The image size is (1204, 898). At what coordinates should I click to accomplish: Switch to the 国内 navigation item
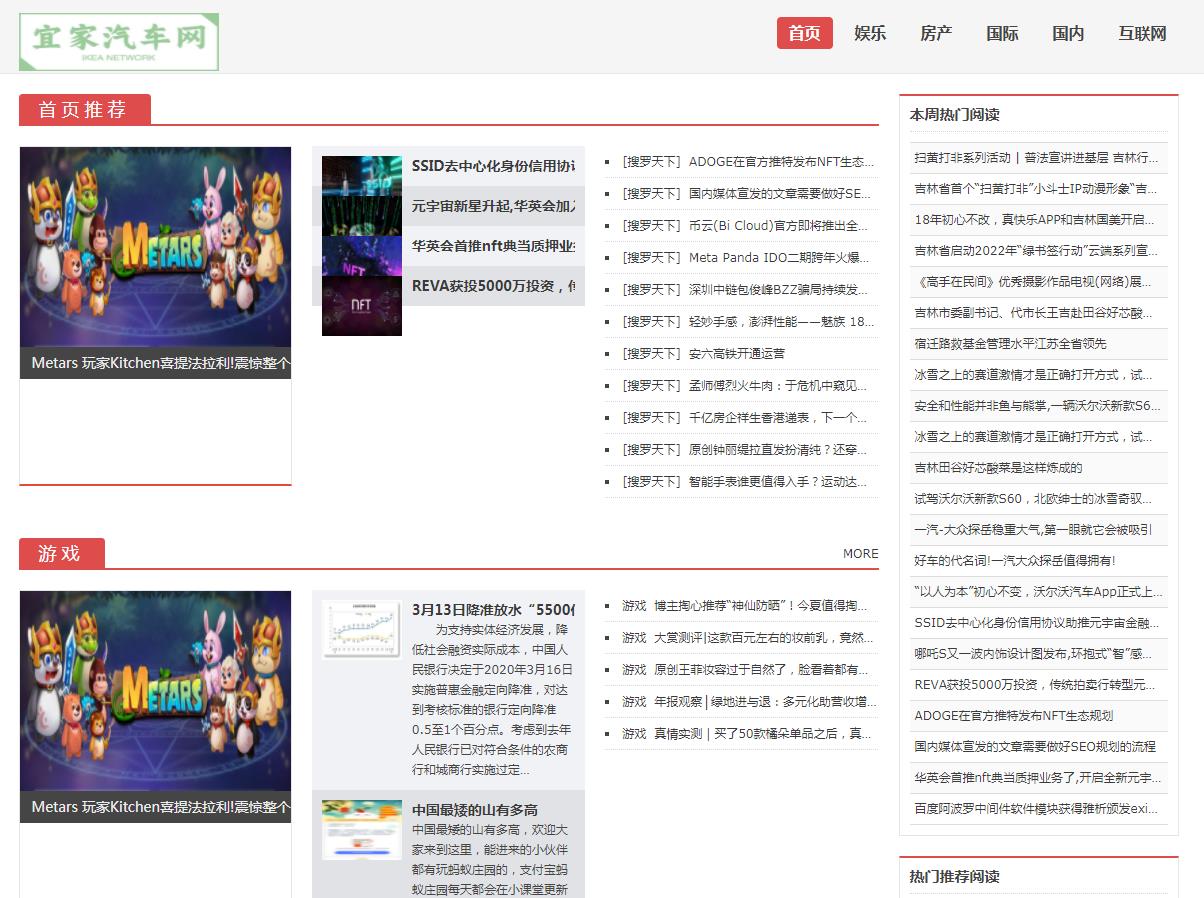pyautogui.click(x=1068, y=33)
